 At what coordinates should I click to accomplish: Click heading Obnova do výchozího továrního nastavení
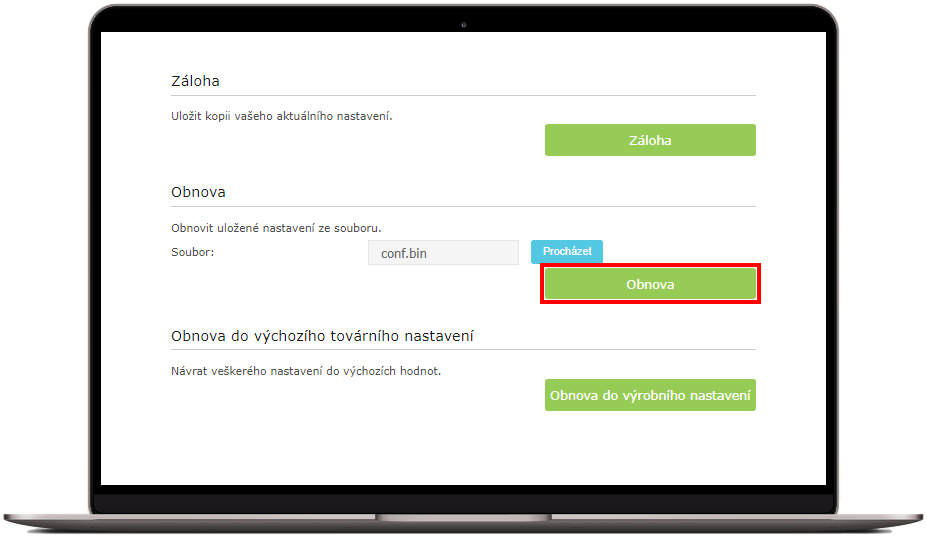click(322, 336)
